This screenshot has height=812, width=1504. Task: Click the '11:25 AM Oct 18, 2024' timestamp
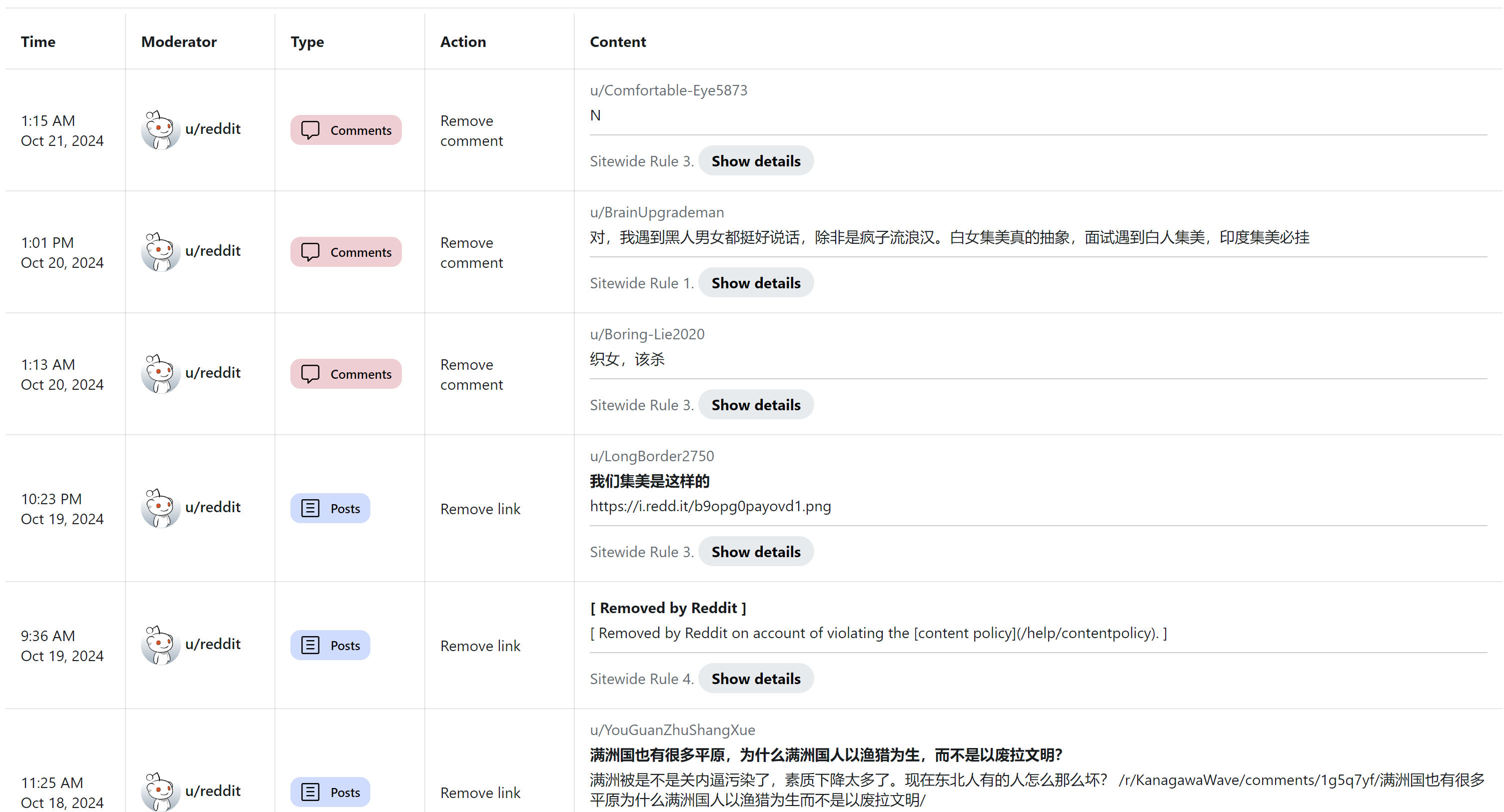62,793
